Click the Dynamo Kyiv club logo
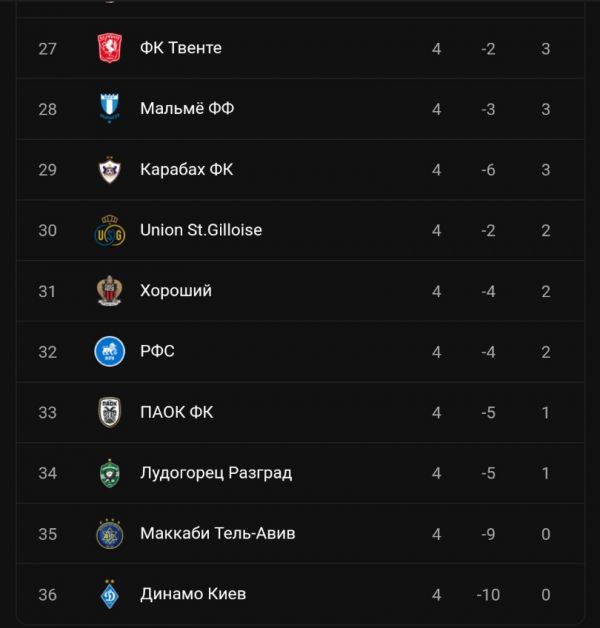The height and width of the screenshot is (628, 600). (109, 595)
